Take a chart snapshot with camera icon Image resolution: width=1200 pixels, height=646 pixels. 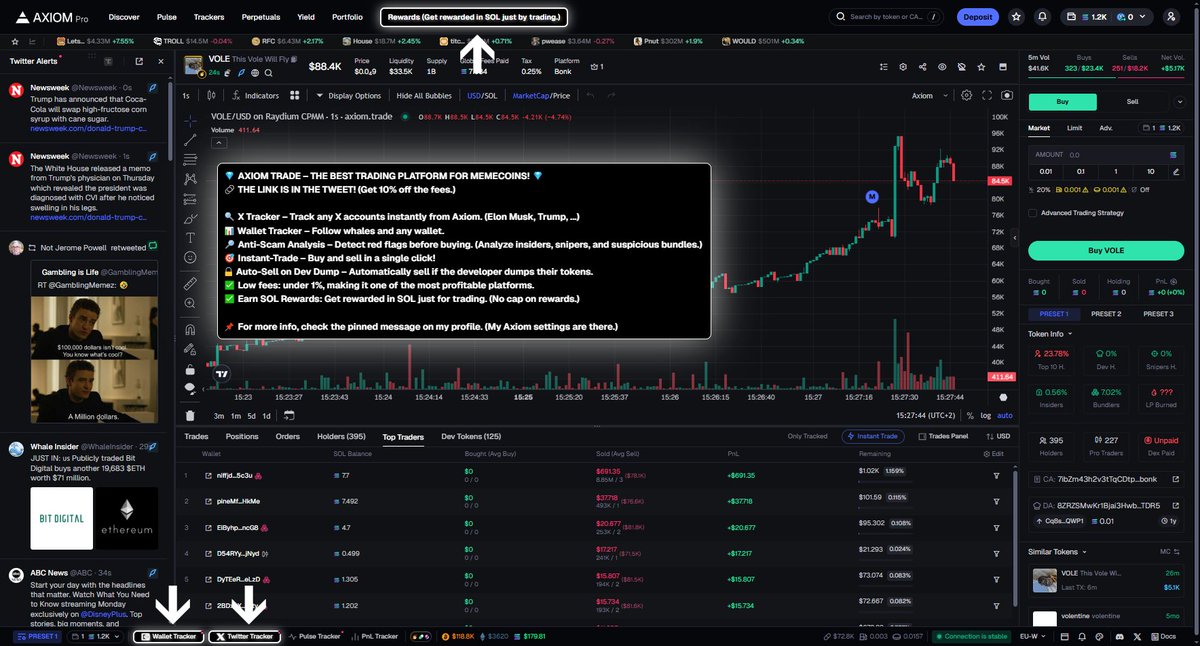(x=1007, y=95)
